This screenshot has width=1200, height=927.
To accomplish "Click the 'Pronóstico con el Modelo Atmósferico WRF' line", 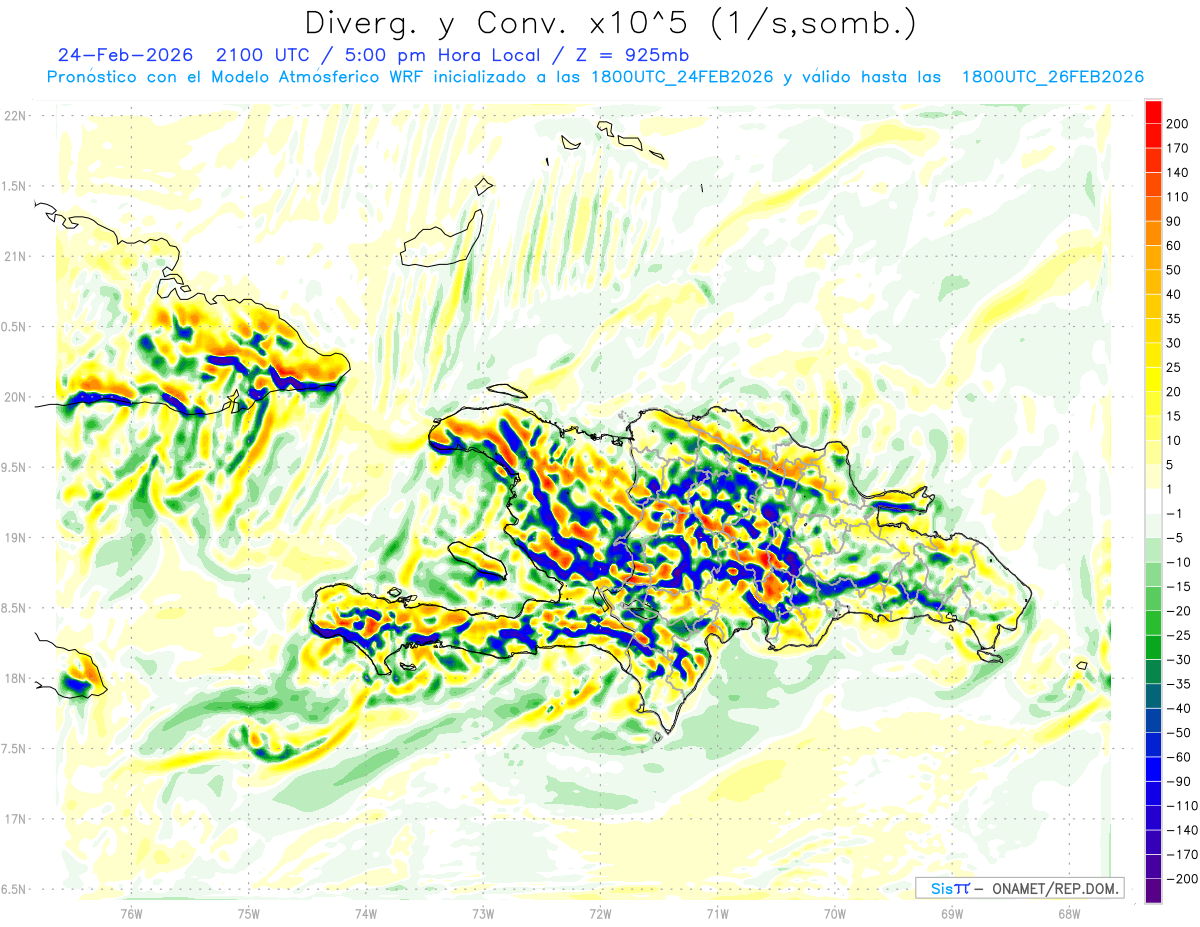I will pyautogui.click(x=236, y=77).
